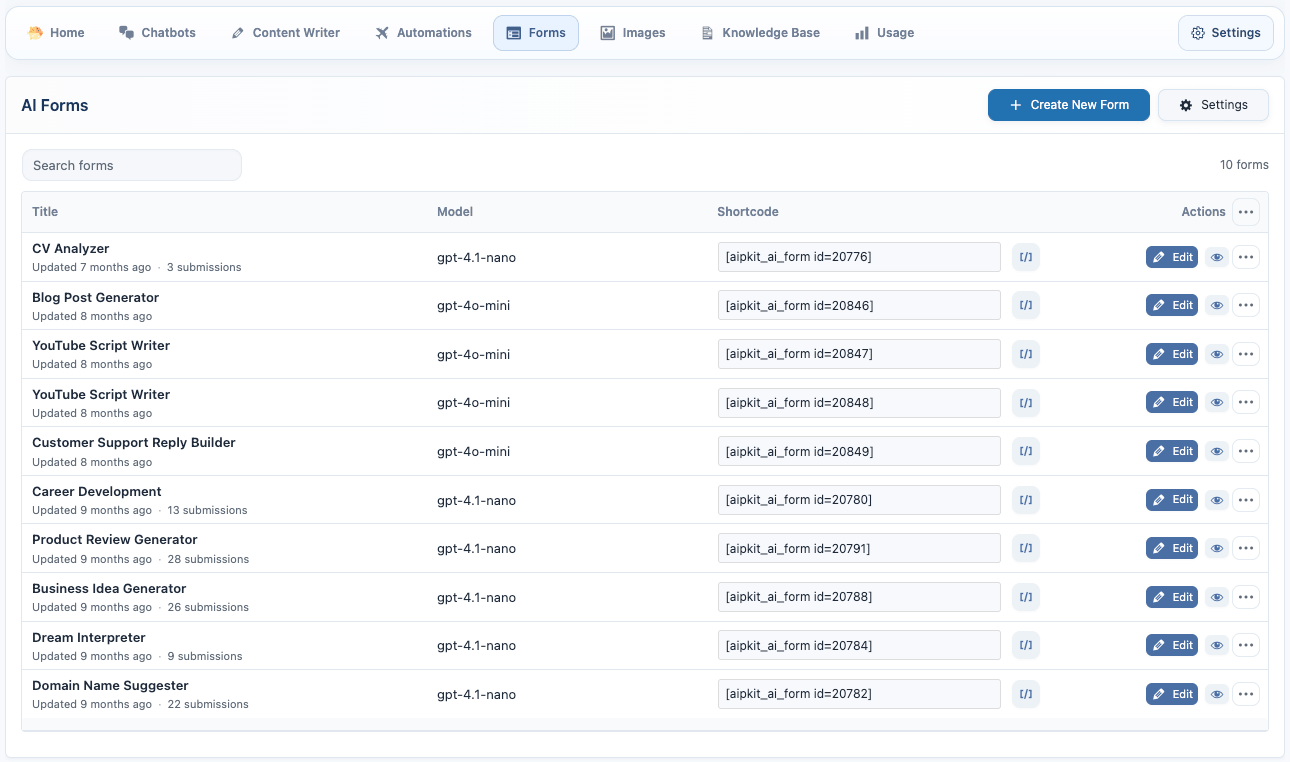The image size is (1290, 762).
Task: Go to the Knowledge Base tab
Action: 760,33
